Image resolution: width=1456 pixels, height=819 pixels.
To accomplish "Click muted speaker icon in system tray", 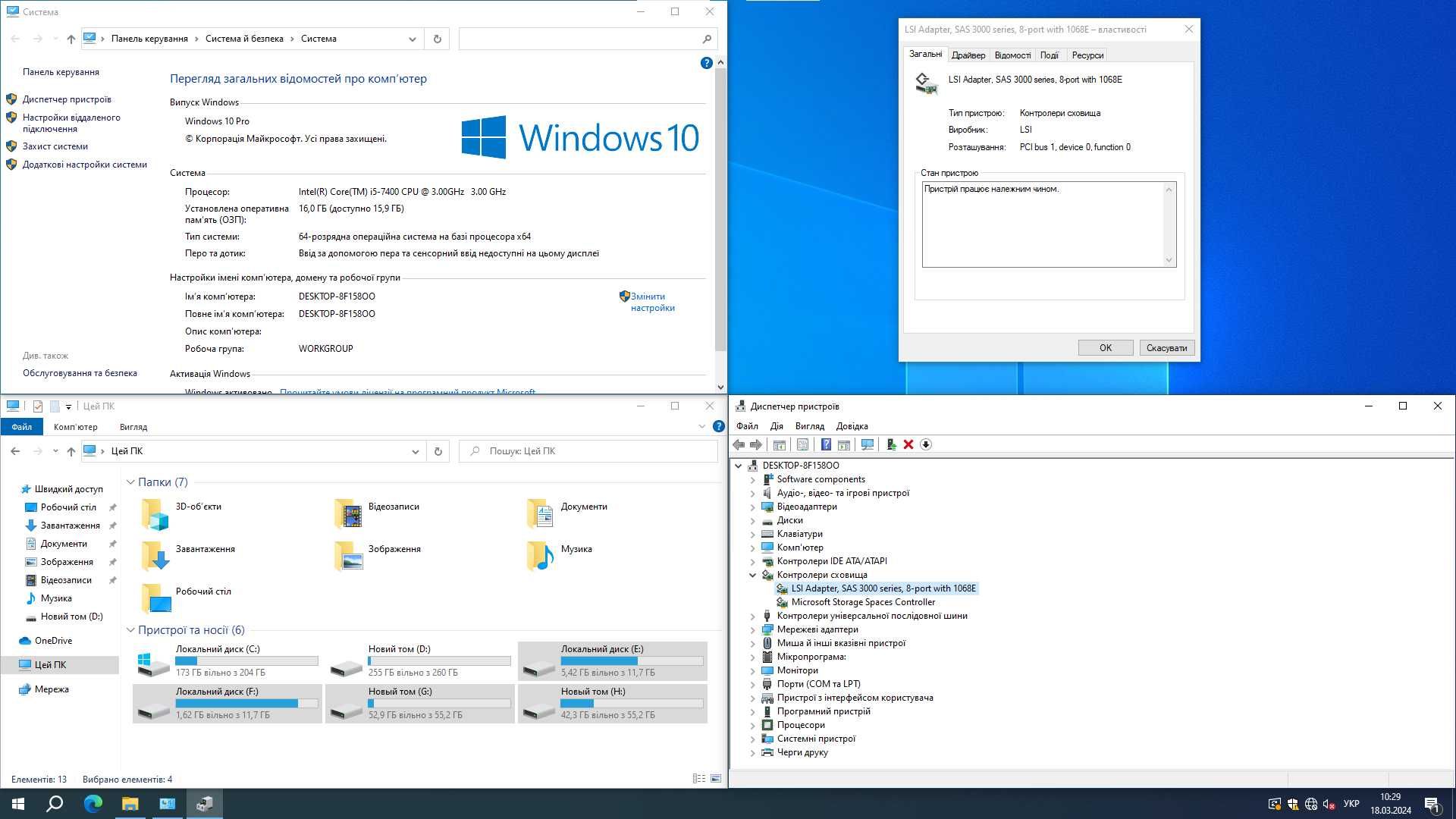I will point(1329,805).
